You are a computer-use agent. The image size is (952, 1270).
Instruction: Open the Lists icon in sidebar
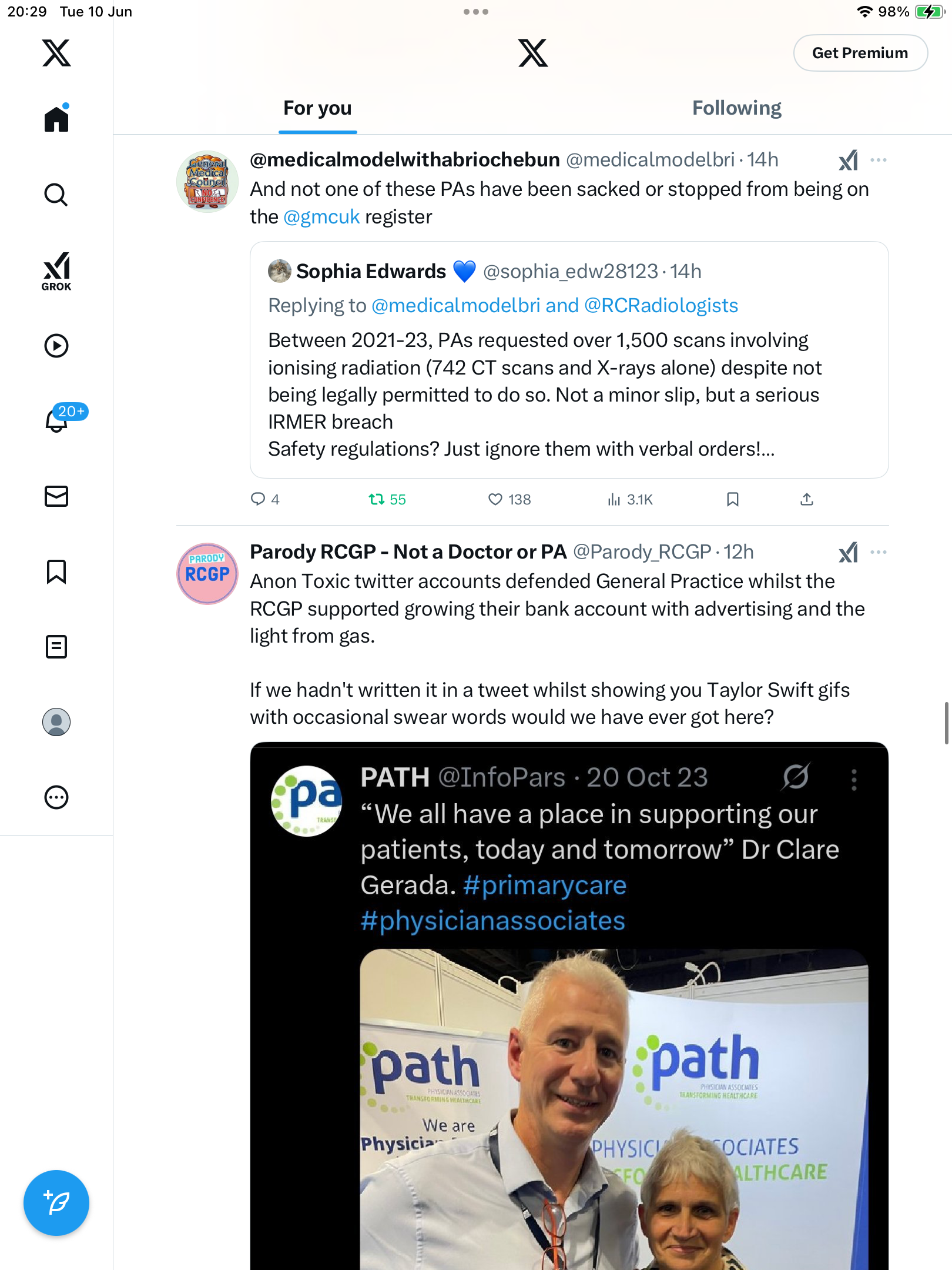(x=56, y=647)
